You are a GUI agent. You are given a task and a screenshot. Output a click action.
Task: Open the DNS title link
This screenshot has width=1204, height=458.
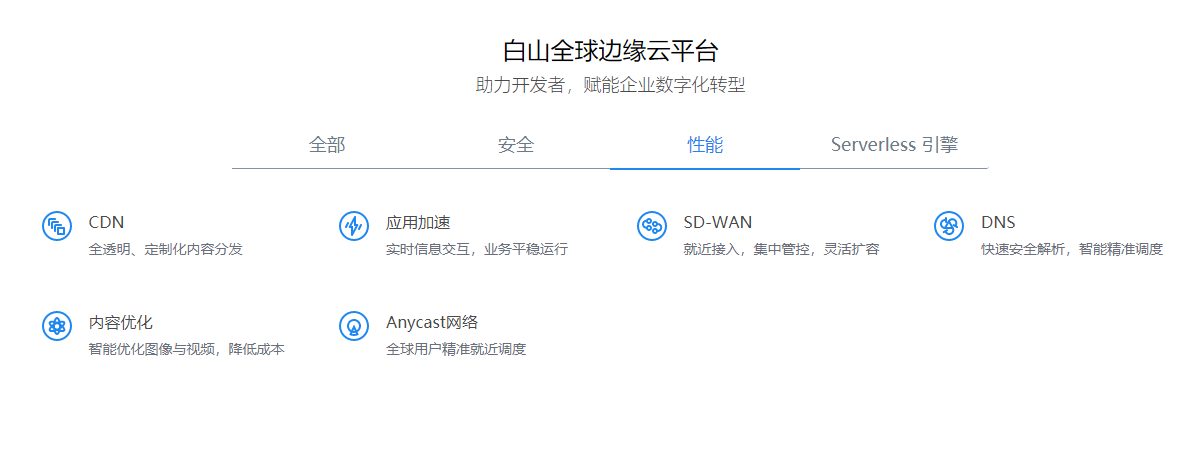click(x=998, y=222)
